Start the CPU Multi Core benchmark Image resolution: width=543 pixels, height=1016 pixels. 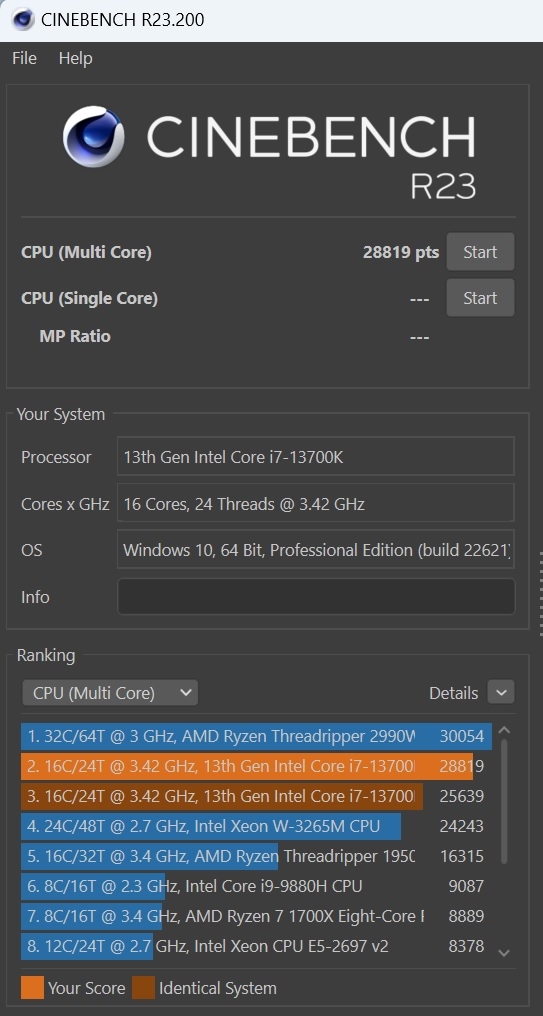480,252
